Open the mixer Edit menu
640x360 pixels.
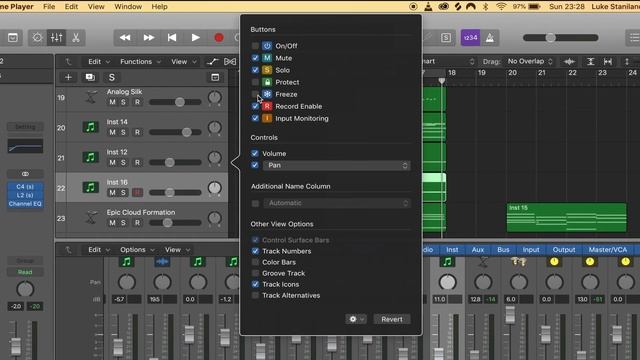coord(99,250)
